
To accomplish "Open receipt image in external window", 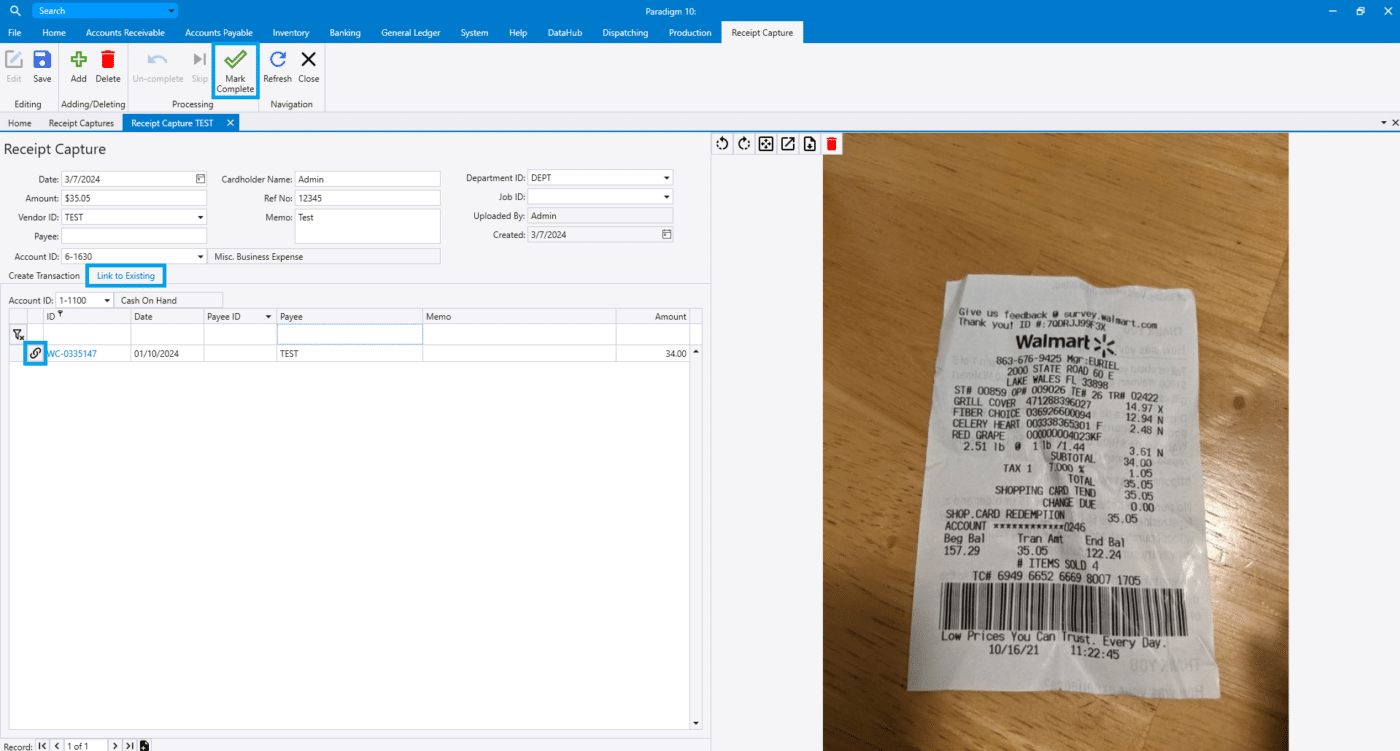I will 788,144.
